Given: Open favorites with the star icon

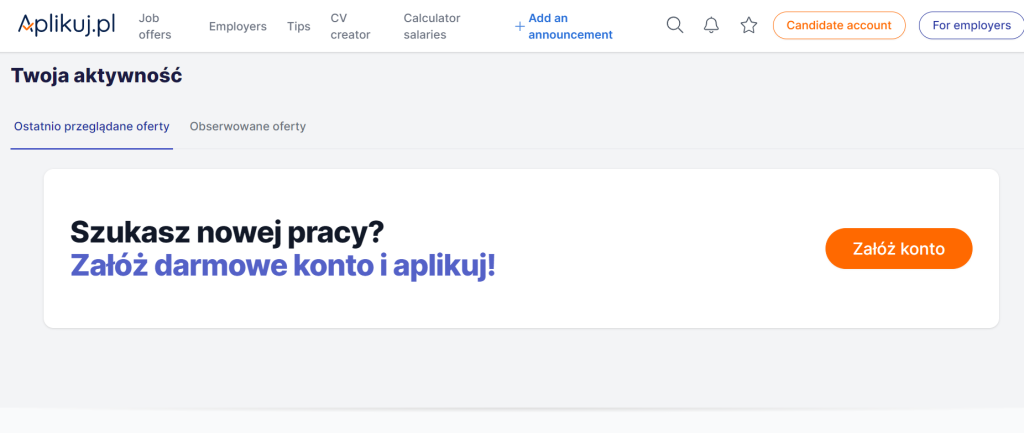Looking at the screenshot, I should [x=748, y=26].
